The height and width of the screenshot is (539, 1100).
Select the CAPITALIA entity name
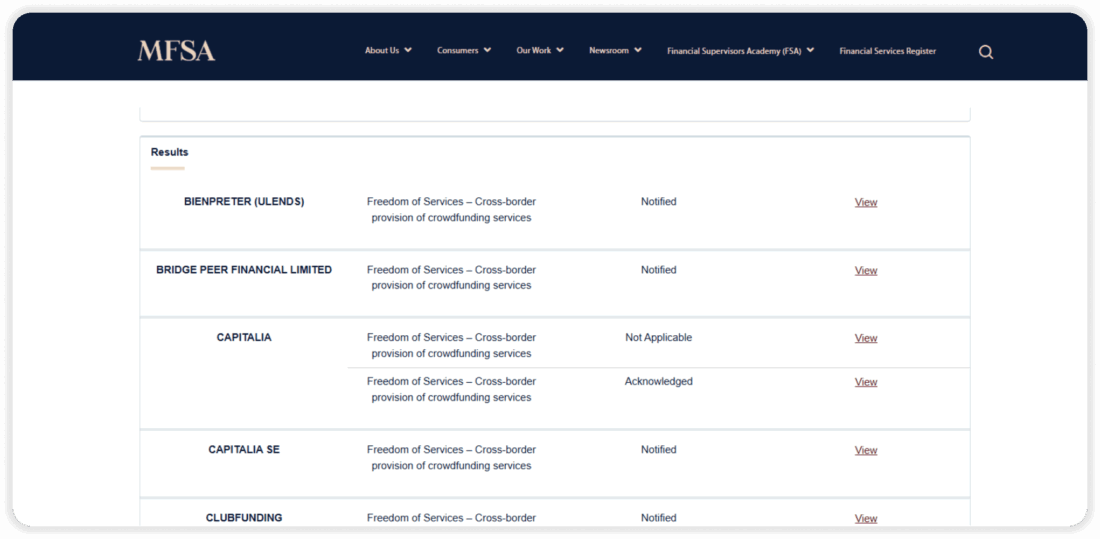pyautogui.click(x=244, y=338)
